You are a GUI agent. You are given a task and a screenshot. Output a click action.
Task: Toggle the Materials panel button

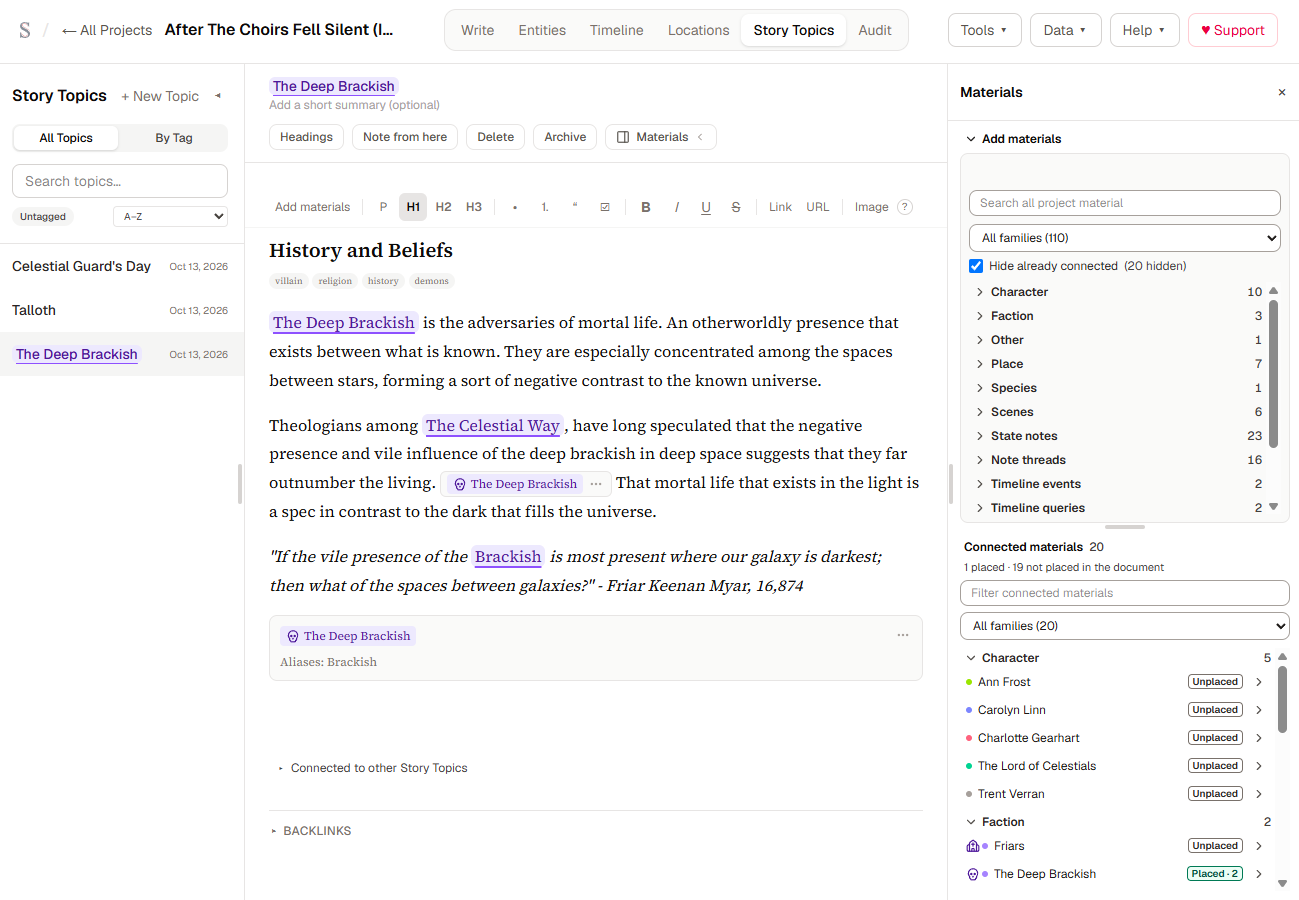pyautogui.click(x=660, y=137)
